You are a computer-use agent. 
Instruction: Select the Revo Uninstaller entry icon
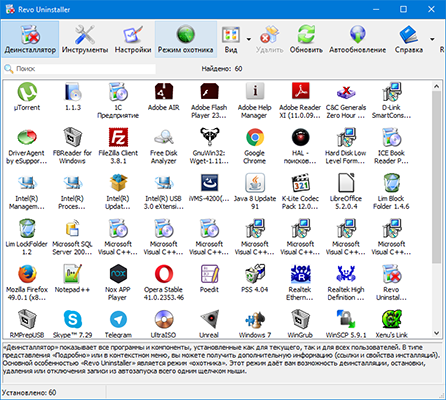[392, 274]
